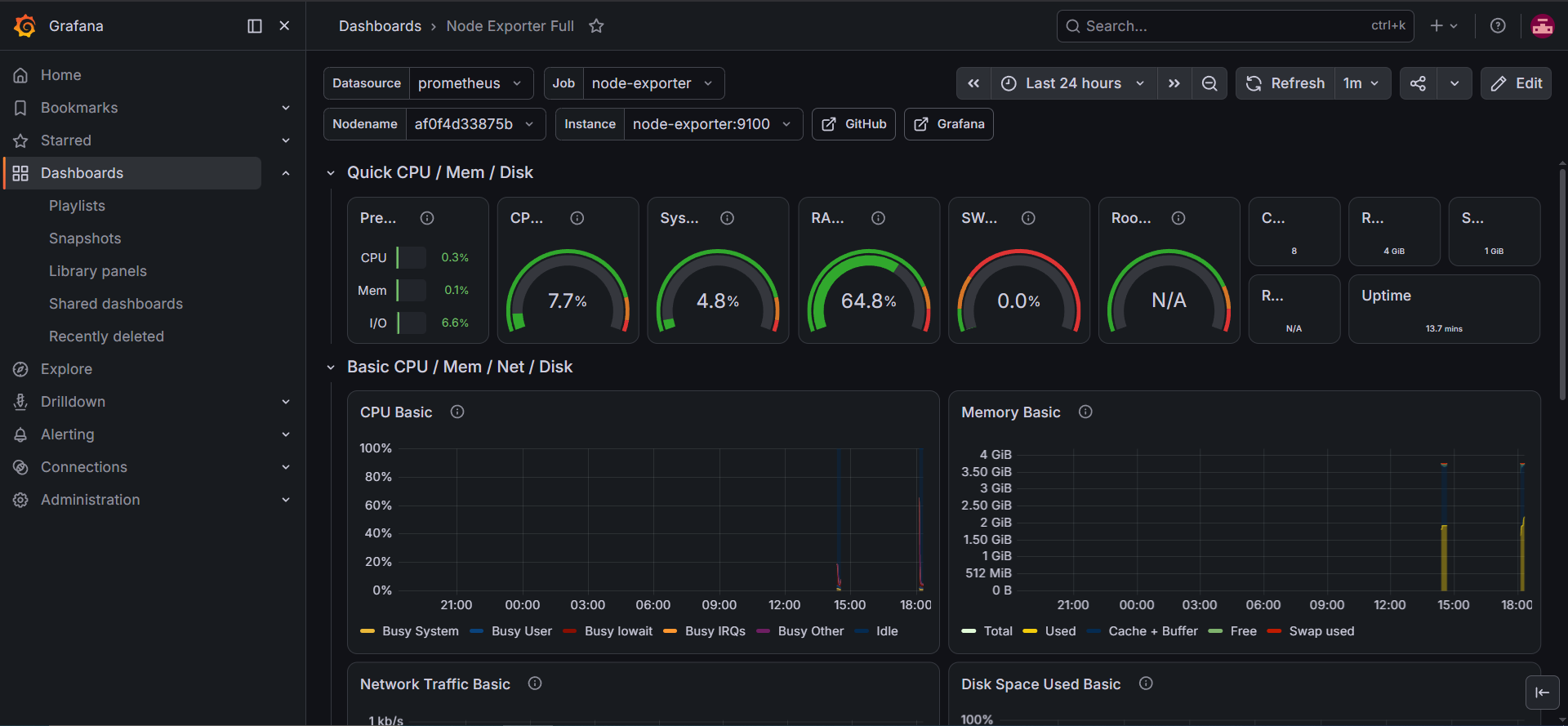
Task: Open the Grafana external link
Action: 949,124
